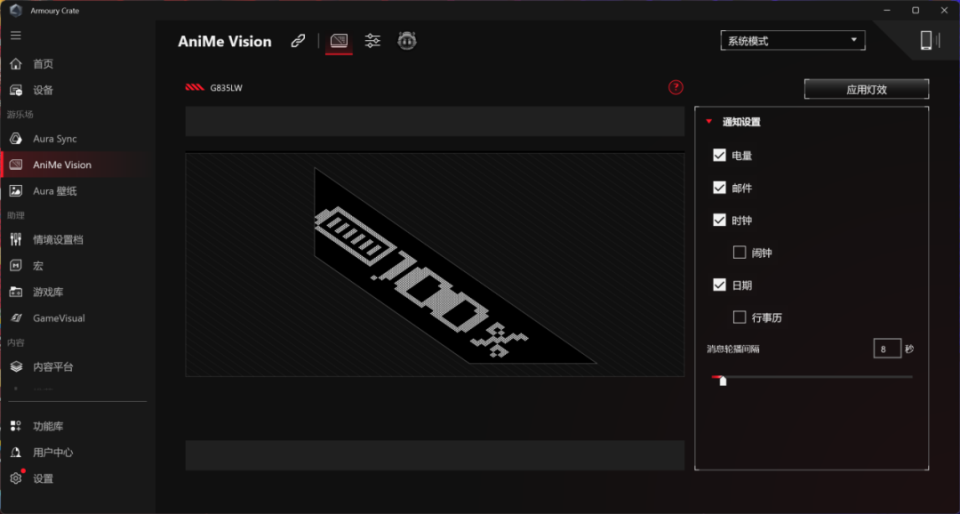The height and width of the screenshot is (514, 960).
Task: Uncheck the 时钟 clock checkbox
Action: 719,220
